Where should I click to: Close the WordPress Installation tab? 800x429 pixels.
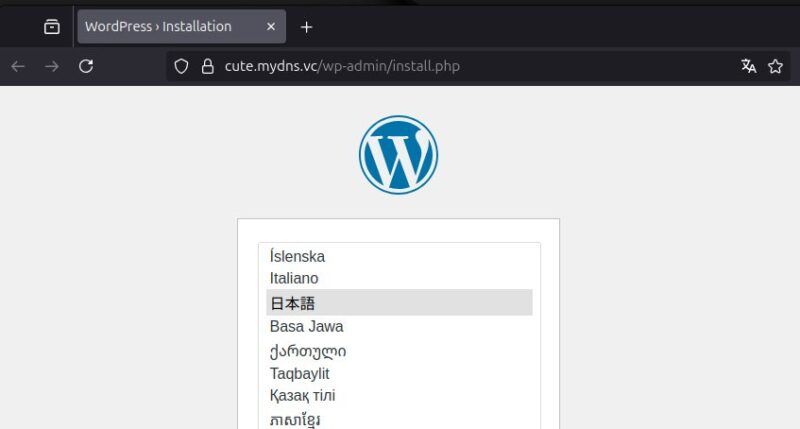coord(271,27)
